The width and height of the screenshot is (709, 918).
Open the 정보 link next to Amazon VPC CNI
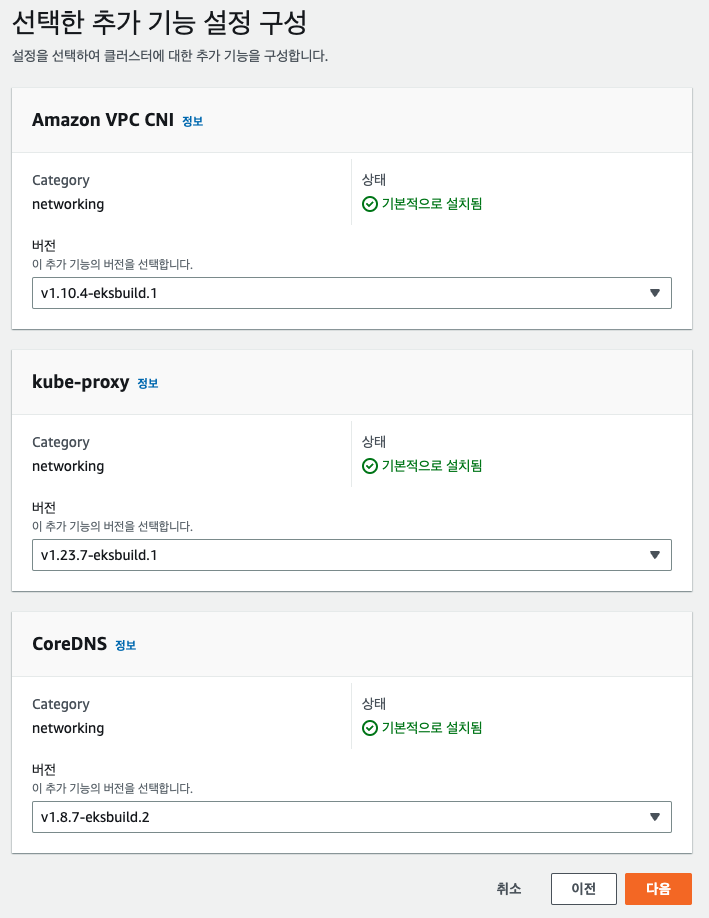point(192,121)
